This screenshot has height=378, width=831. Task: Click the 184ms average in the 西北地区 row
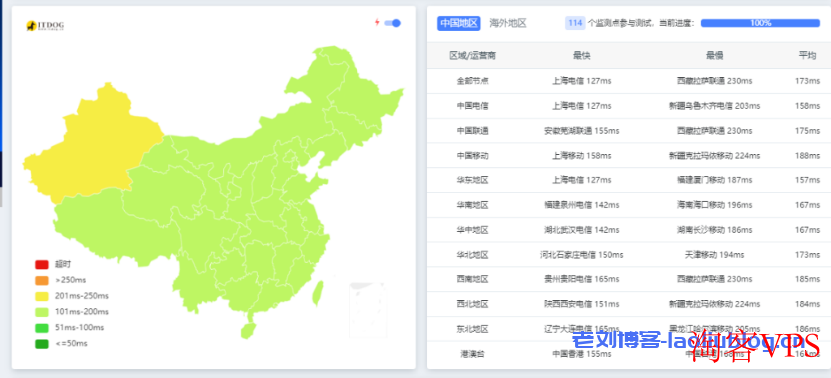tap(808, 304)
